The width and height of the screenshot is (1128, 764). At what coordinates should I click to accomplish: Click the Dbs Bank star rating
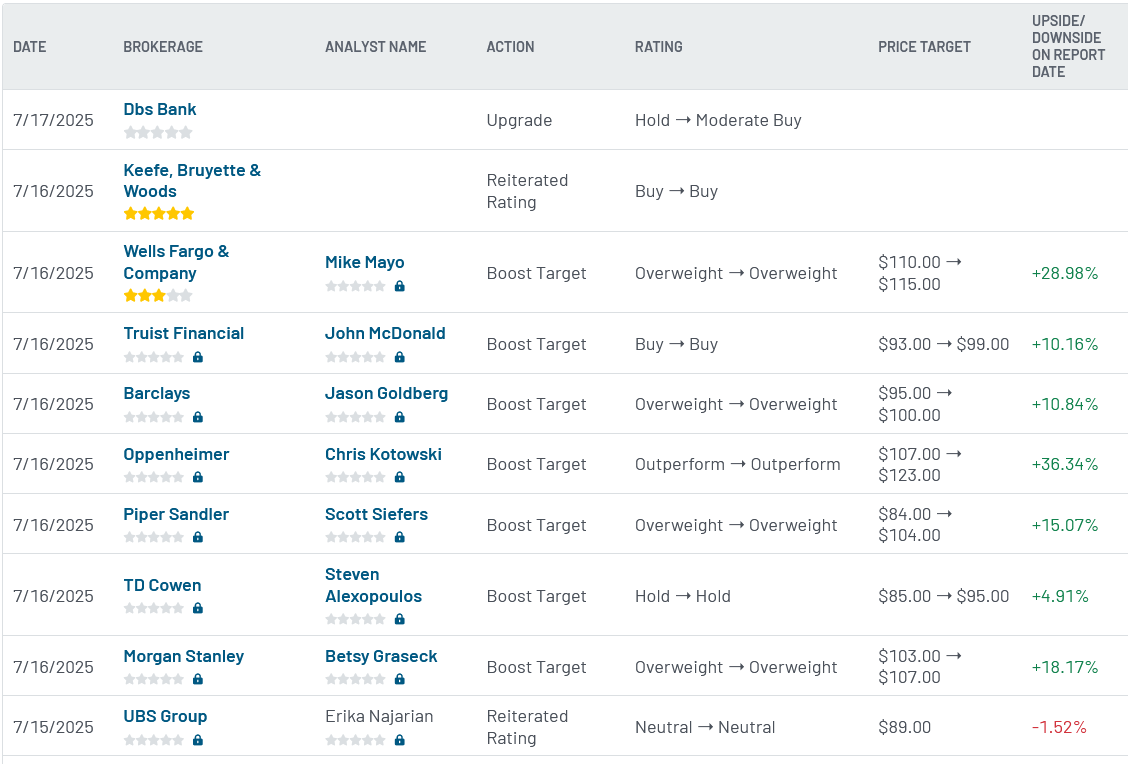(x=158, y=132)
